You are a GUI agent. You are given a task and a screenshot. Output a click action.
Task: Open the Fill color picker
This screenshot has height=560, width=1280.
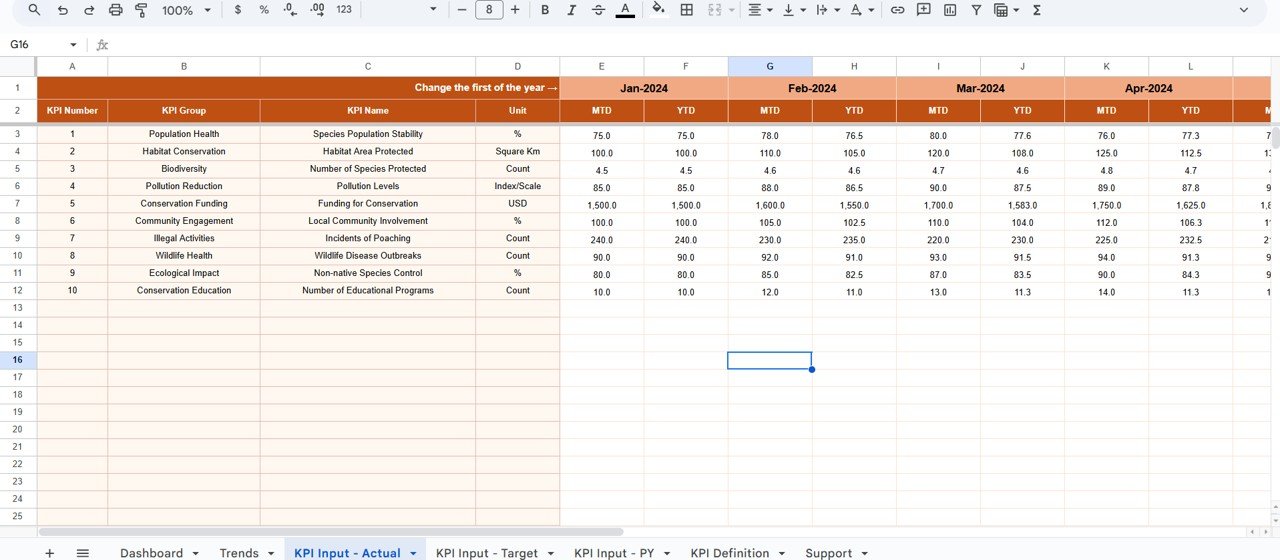[657, 10]
